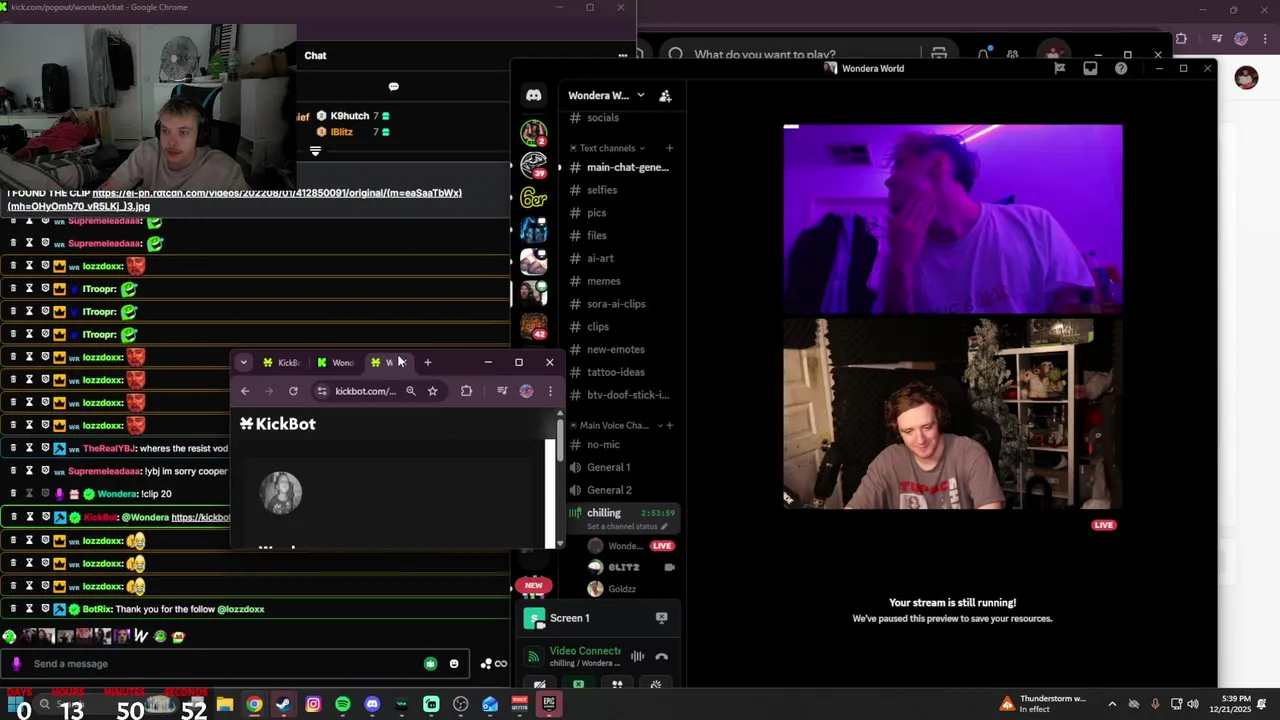The height and width of the screenshot is (720, 1280).
Task: Open a new tab in small Chrome window
Action: [x=428, y=362]
